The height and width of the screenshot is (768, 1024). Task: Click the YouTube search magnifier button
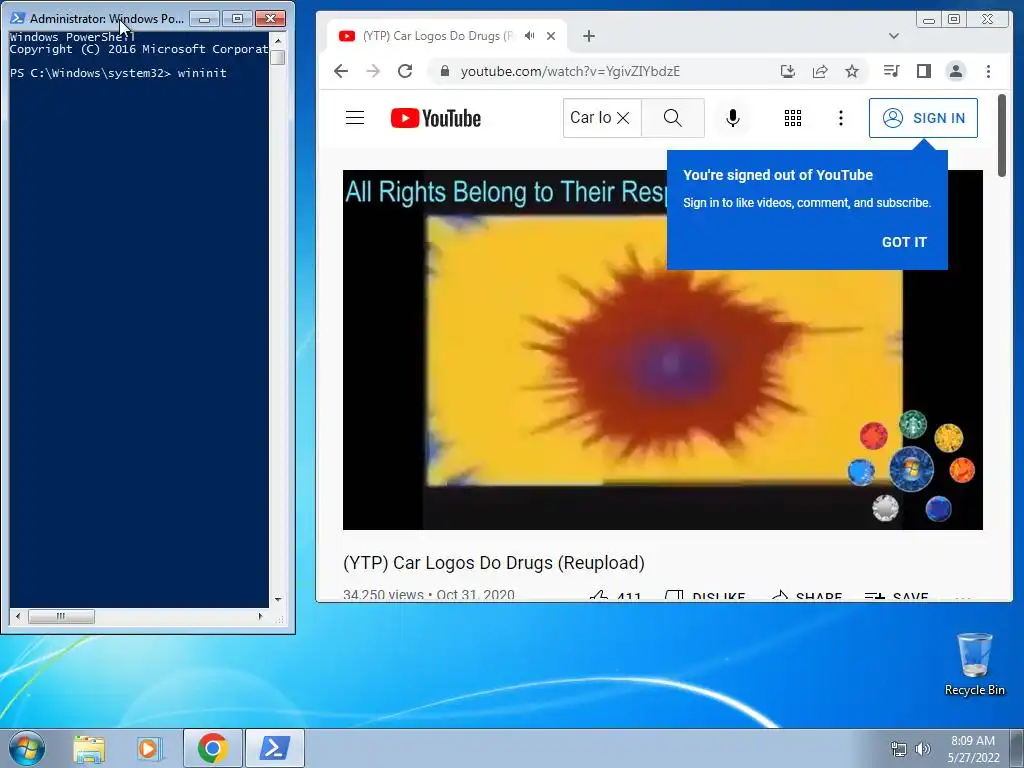tap(673, 118)
